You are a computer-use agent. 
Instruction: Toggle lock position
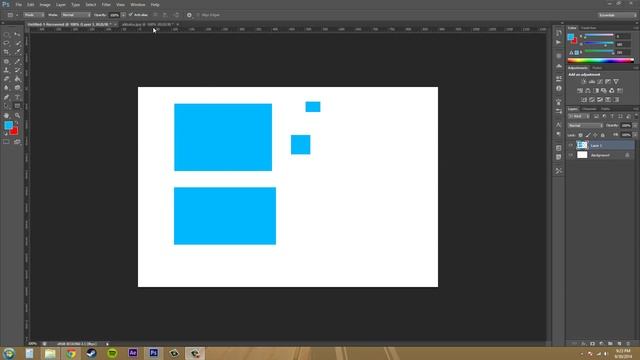(x=595, y=135)
